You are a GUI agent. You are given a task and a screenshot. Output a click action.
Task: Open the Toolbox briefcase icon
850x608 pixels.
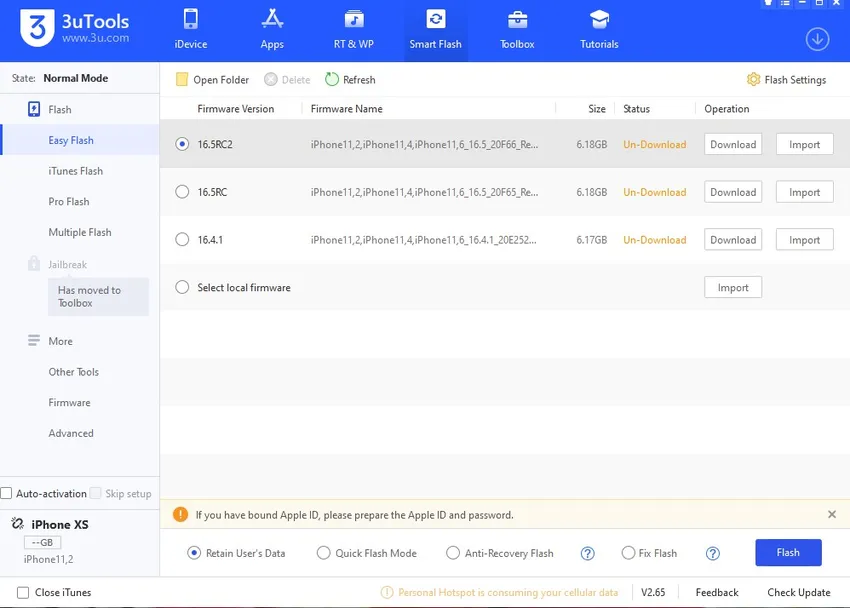click(x=517, y=20)
